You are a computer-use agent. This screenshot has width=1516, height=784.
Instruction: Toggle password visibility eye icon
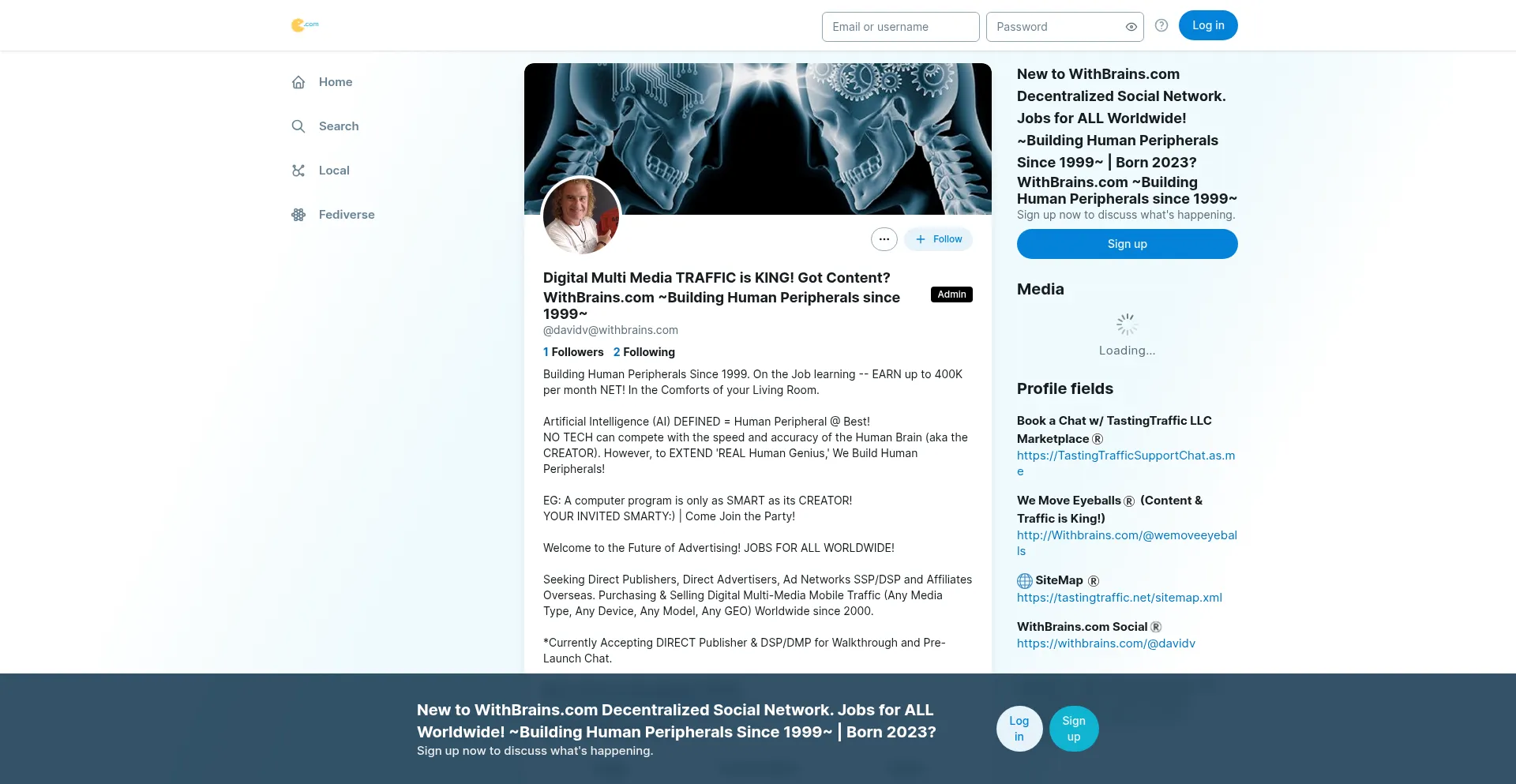(x=1131, y=27)
